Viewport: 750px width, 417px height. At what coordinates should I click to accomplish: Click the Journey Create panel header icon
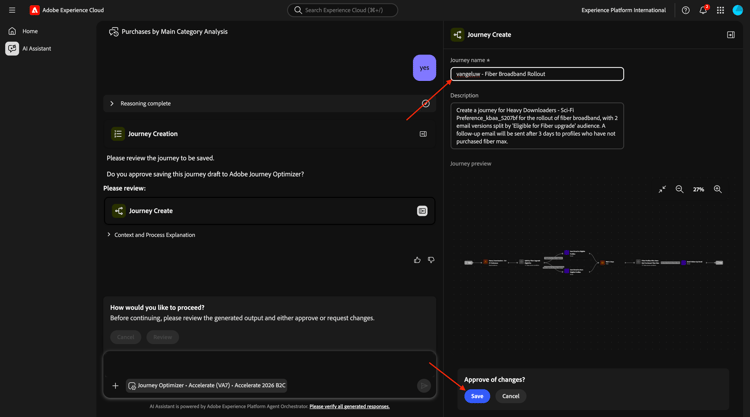[x=457, y=34]
